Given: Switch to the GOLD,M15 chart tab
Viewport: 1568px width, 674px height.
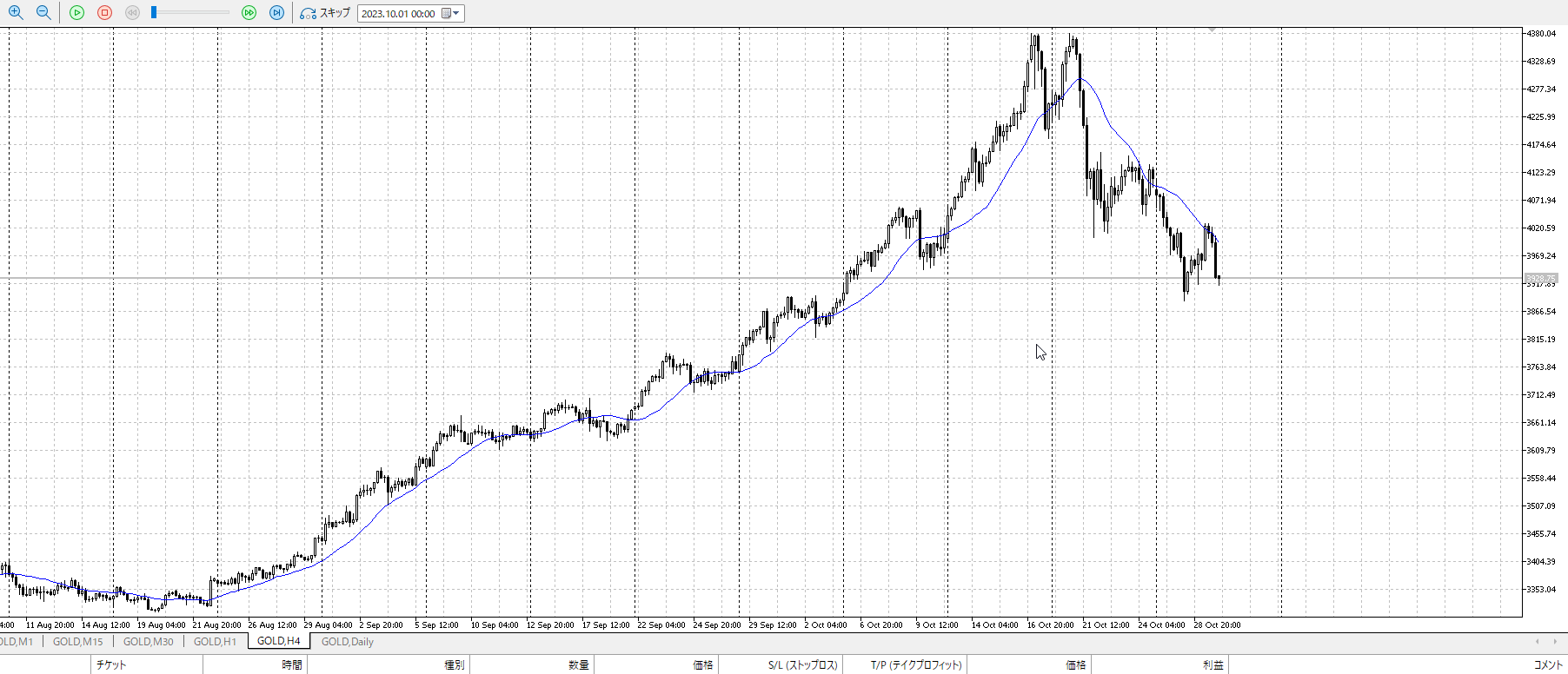Looking at the screenshot, I should [77, 642].
